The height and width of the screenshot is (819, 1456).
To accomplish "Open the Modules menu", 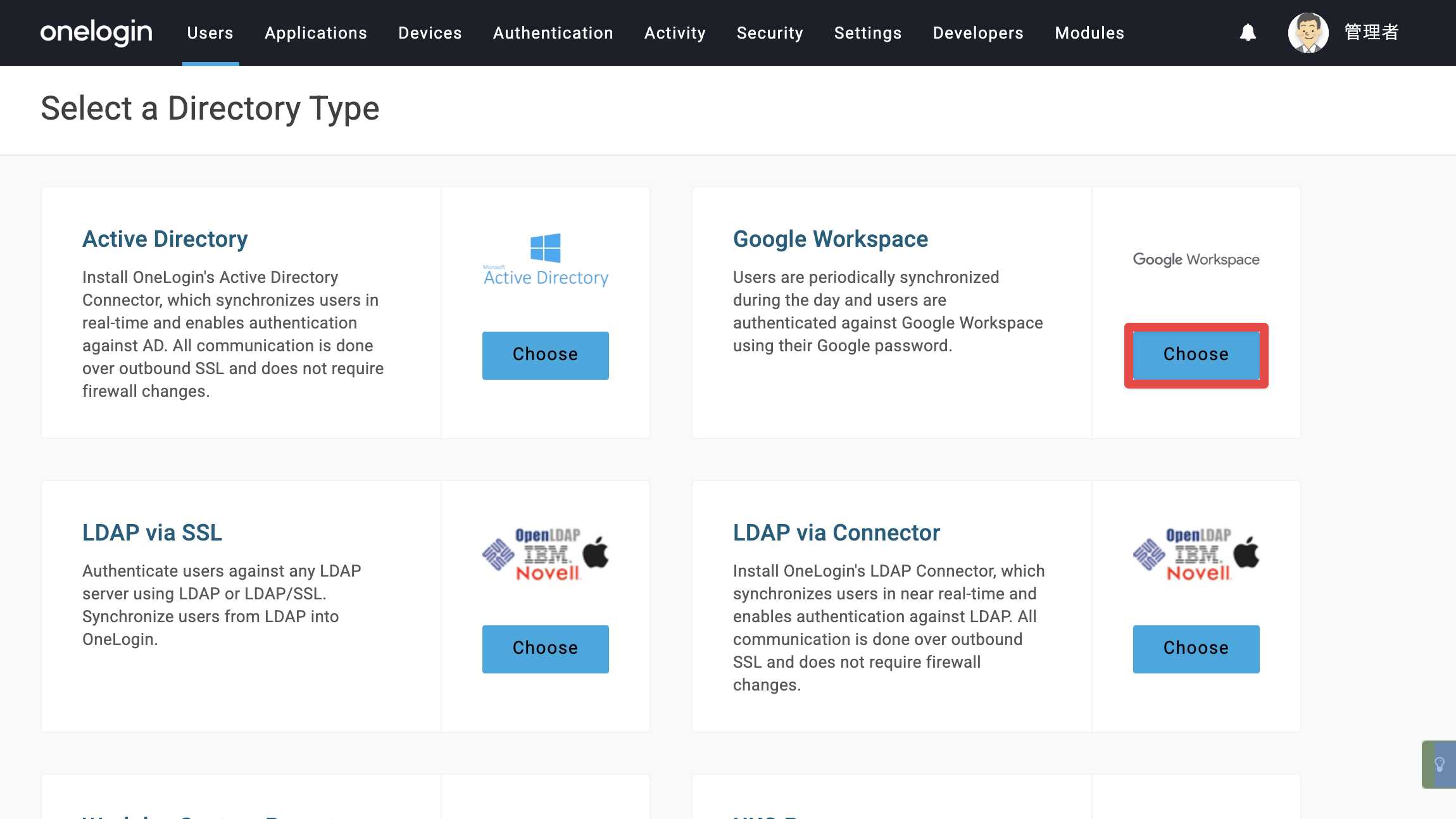I will pyautogui.click(x=1089, y=33).
